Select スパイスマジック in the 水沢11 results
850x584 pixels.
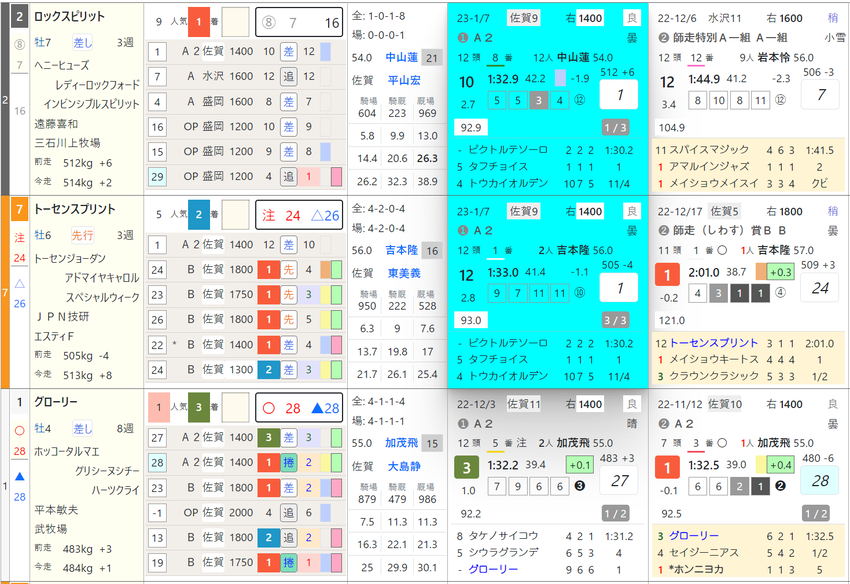[x=709, y=150]
